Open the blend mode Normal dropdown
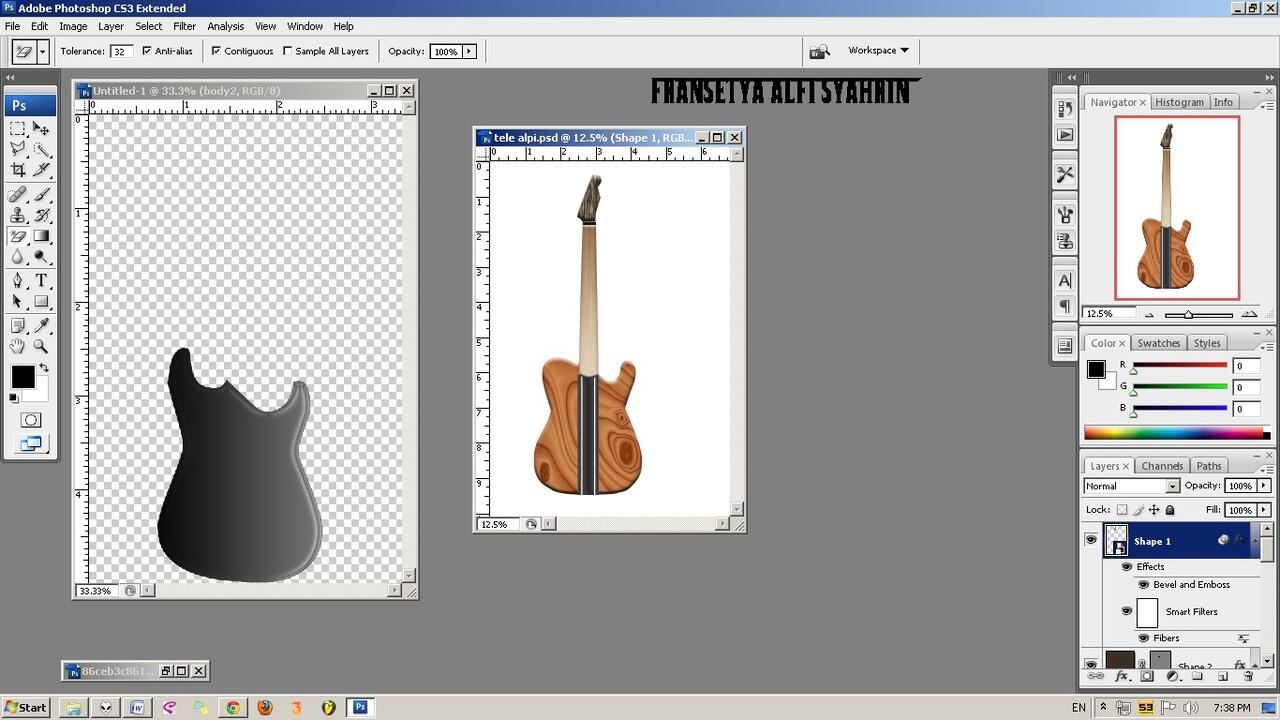1280x720 pixels. 1132,486
